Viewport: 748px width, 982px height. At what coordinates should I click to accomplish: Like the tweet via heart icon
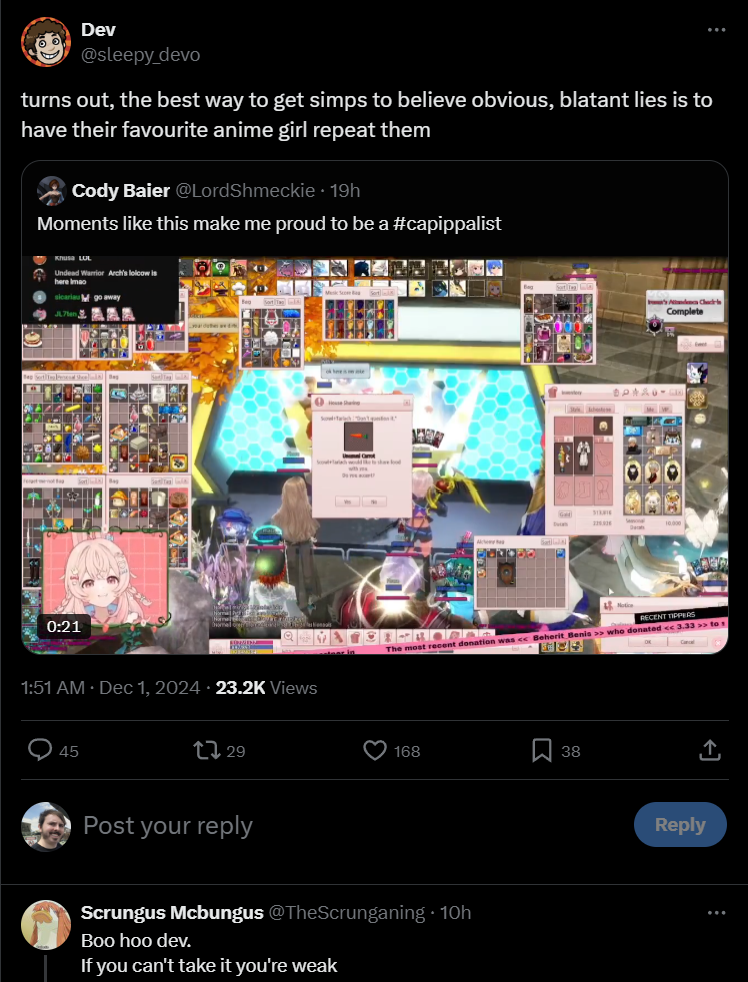pos(375,750)
